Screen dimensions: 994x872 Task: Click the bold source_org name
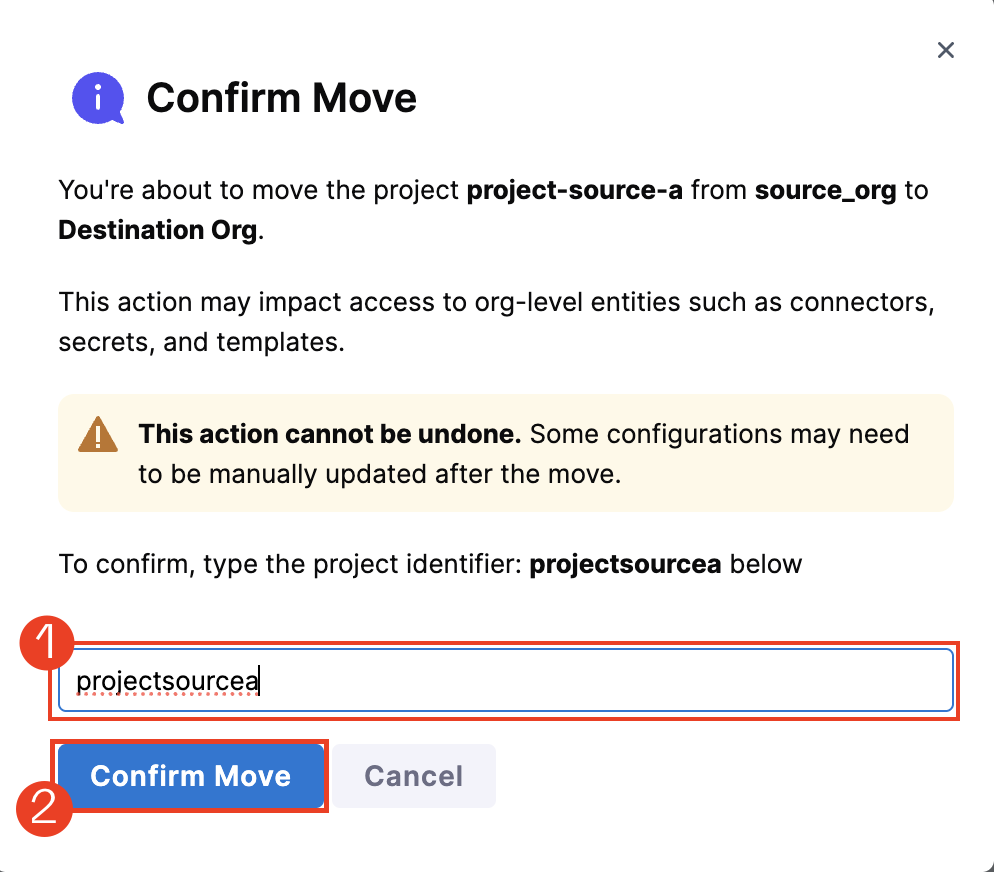point(825,190)
